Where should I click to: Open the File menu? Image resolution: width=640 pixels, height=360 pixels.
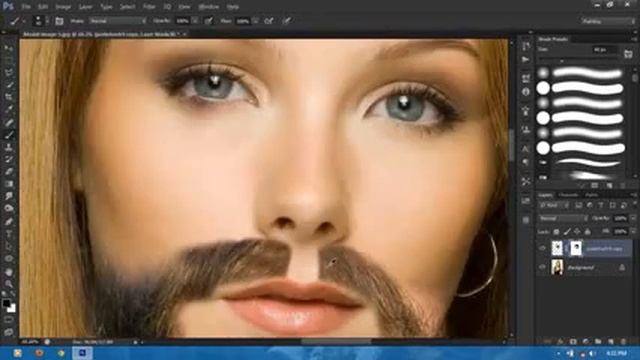26,7
